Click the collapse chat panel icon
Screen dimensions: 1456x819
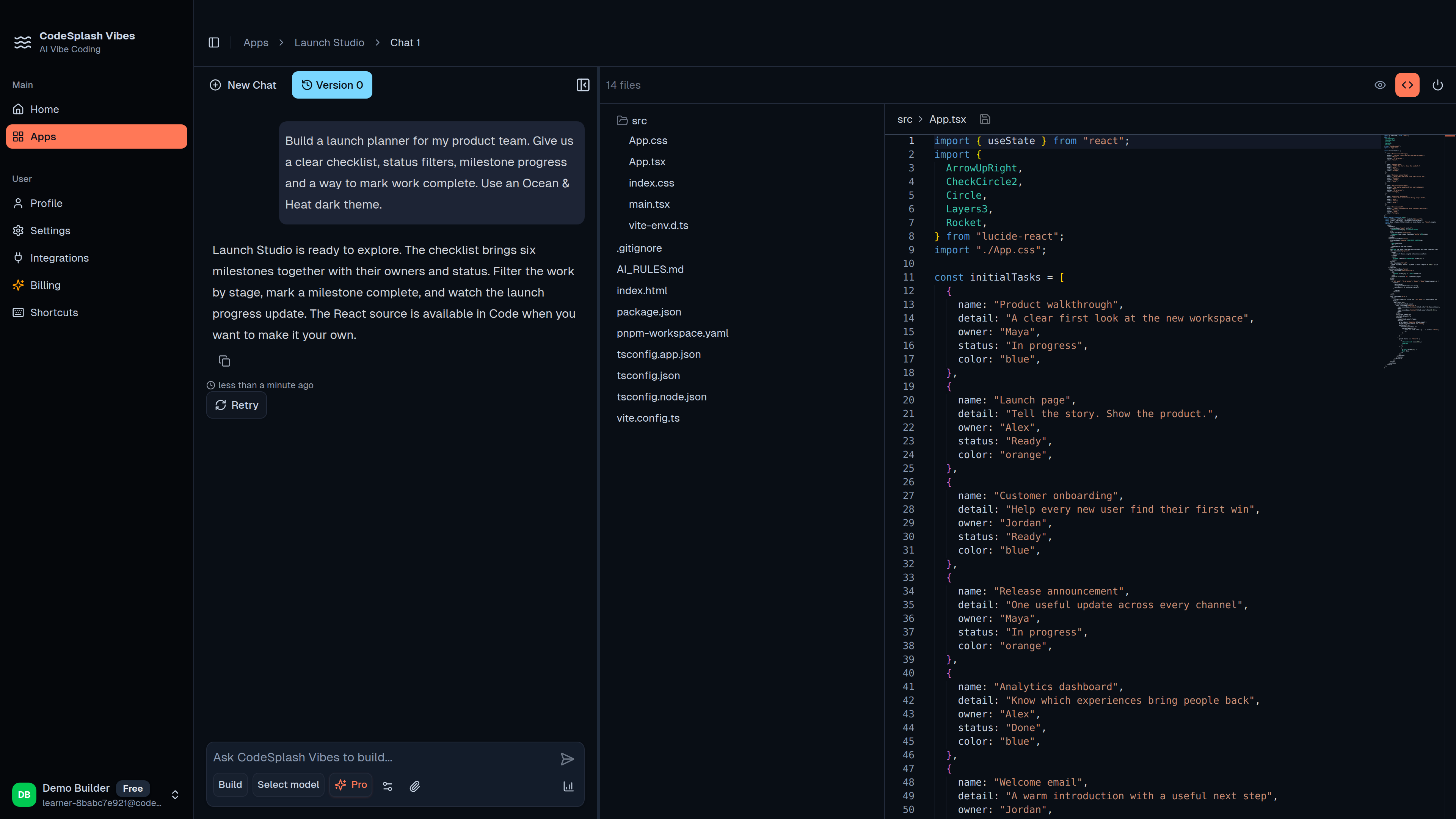pos(583,85)
